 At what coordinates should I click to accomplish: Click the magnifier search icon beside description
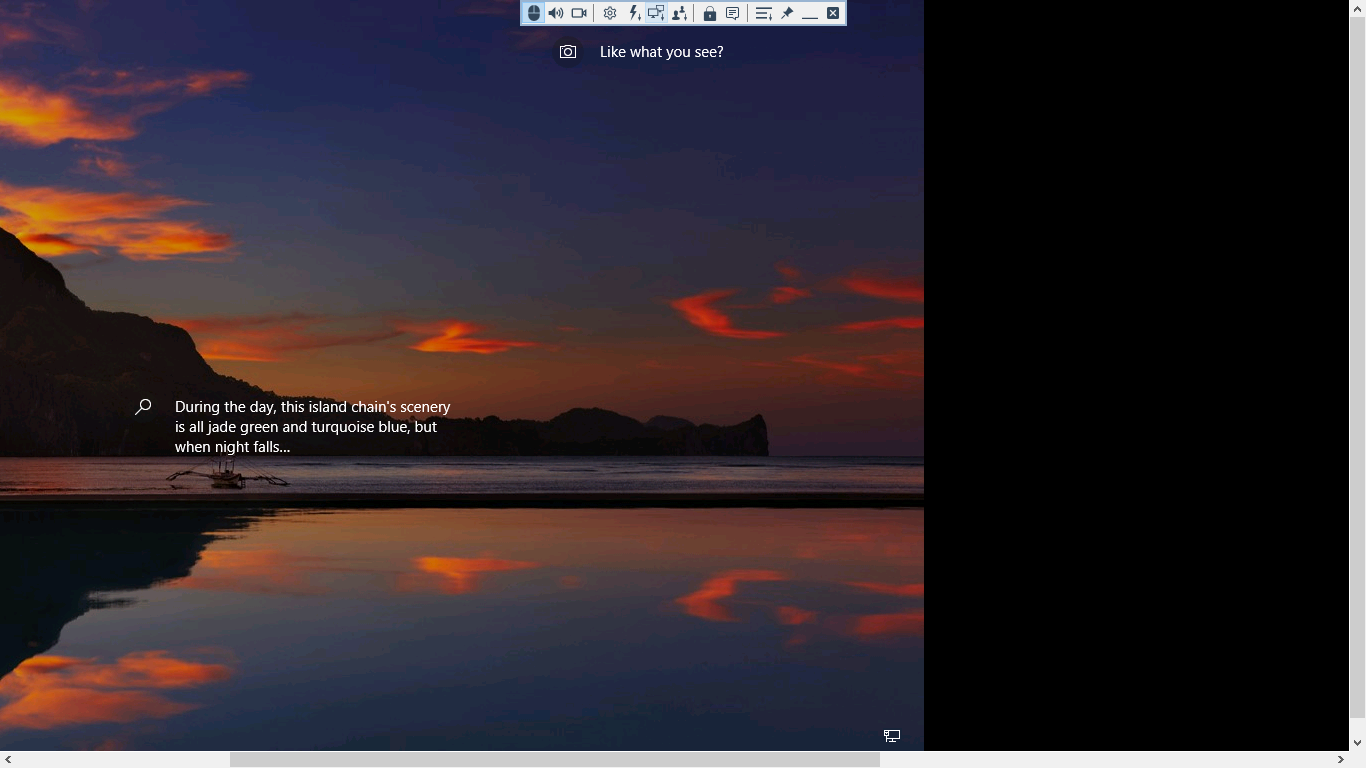point(143,407)
